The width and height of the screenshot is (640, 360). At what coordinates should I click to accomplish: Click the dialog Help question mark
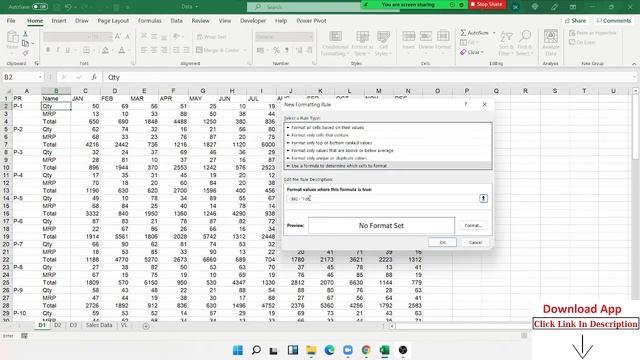point(466,104)
